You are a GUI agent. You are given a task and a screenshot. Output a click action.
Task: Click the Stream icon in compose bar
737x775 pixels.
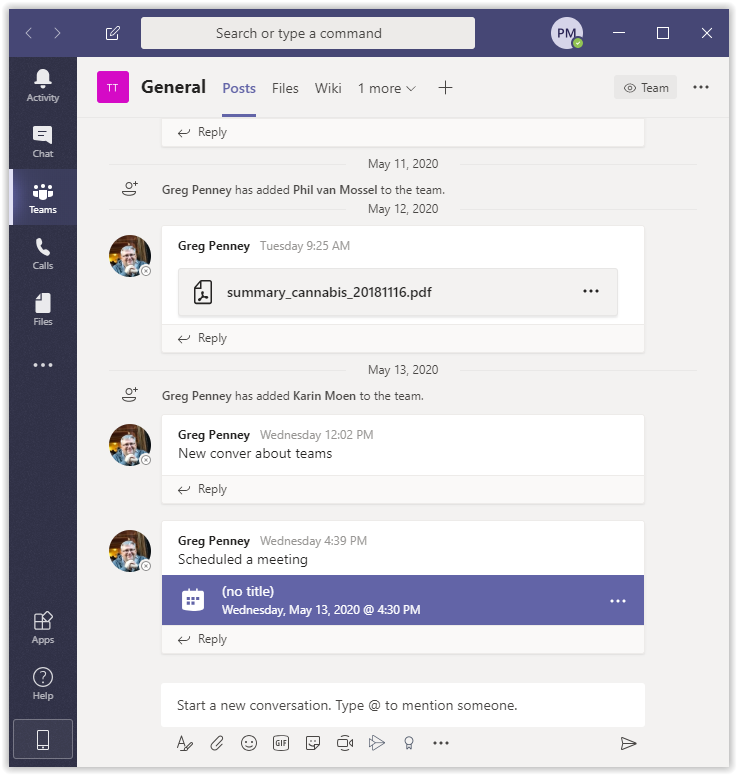pyautogui.click(x=377, y=743)
